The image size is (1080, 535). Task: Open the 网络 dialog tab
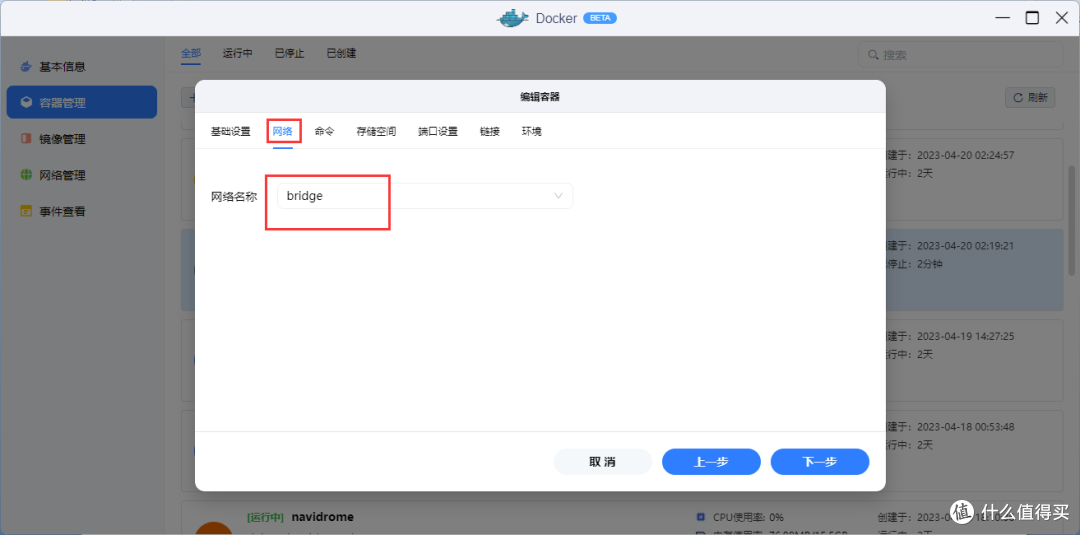point(282,132)
